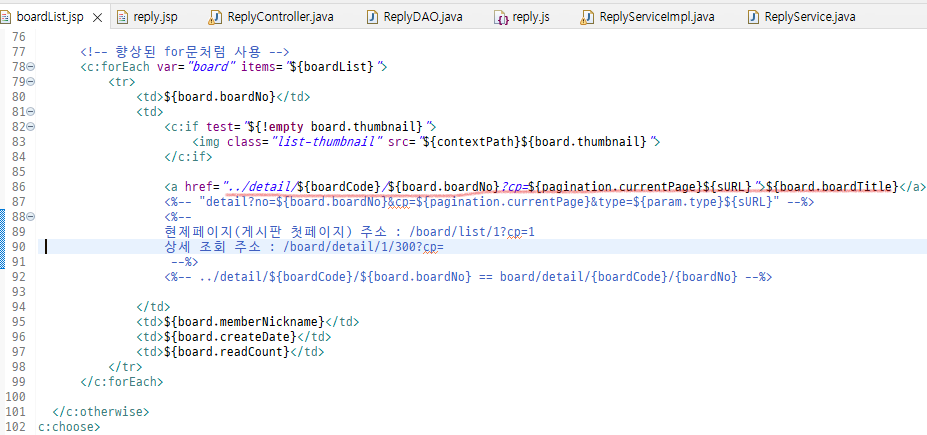Viewport: 927px width, 435px height.
Task: Click line number 86 in the gutter
Action: click(x=19, y=187)
